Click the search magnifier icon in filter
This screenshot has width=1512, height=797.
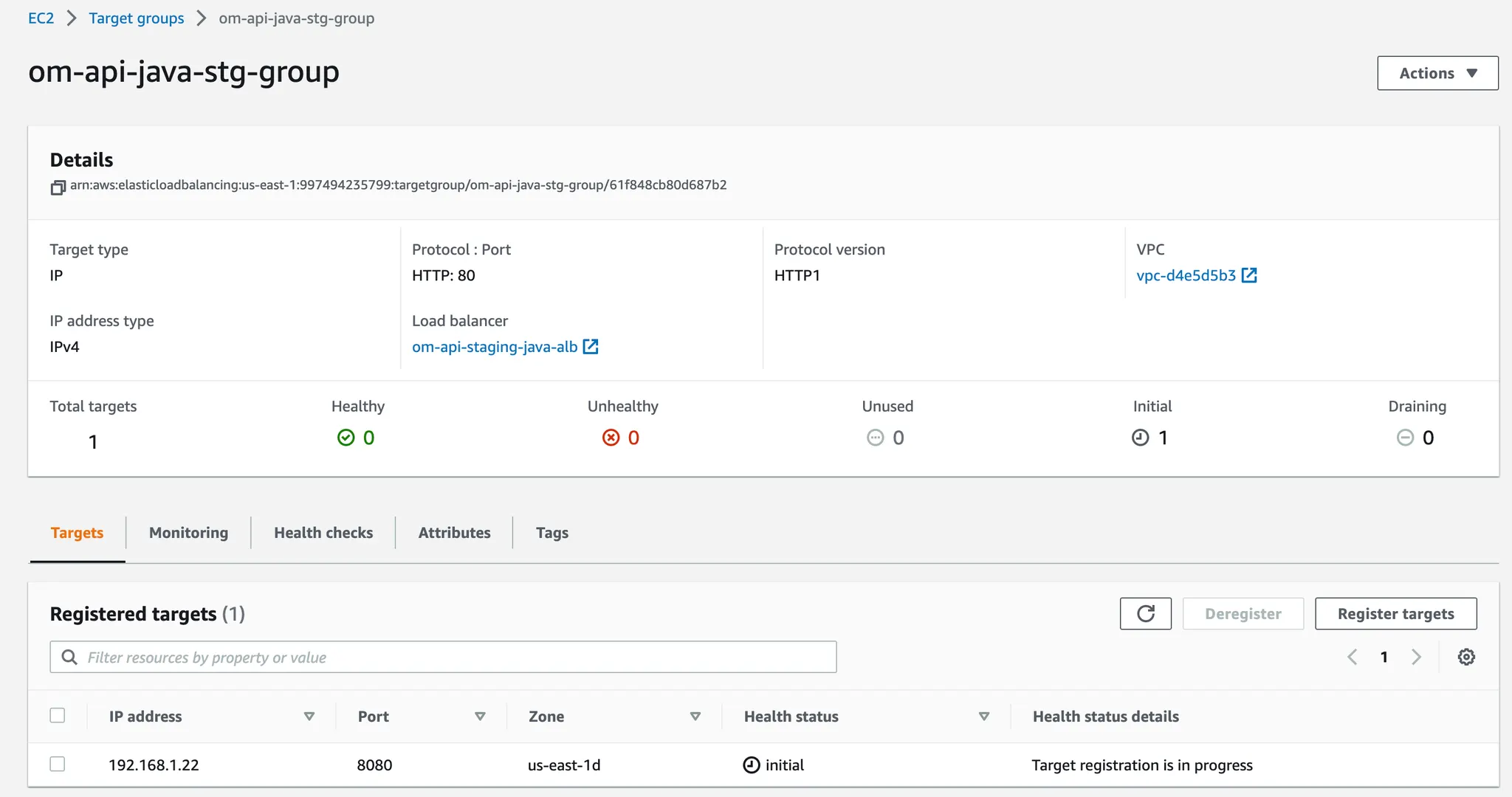tap(69, 657)
